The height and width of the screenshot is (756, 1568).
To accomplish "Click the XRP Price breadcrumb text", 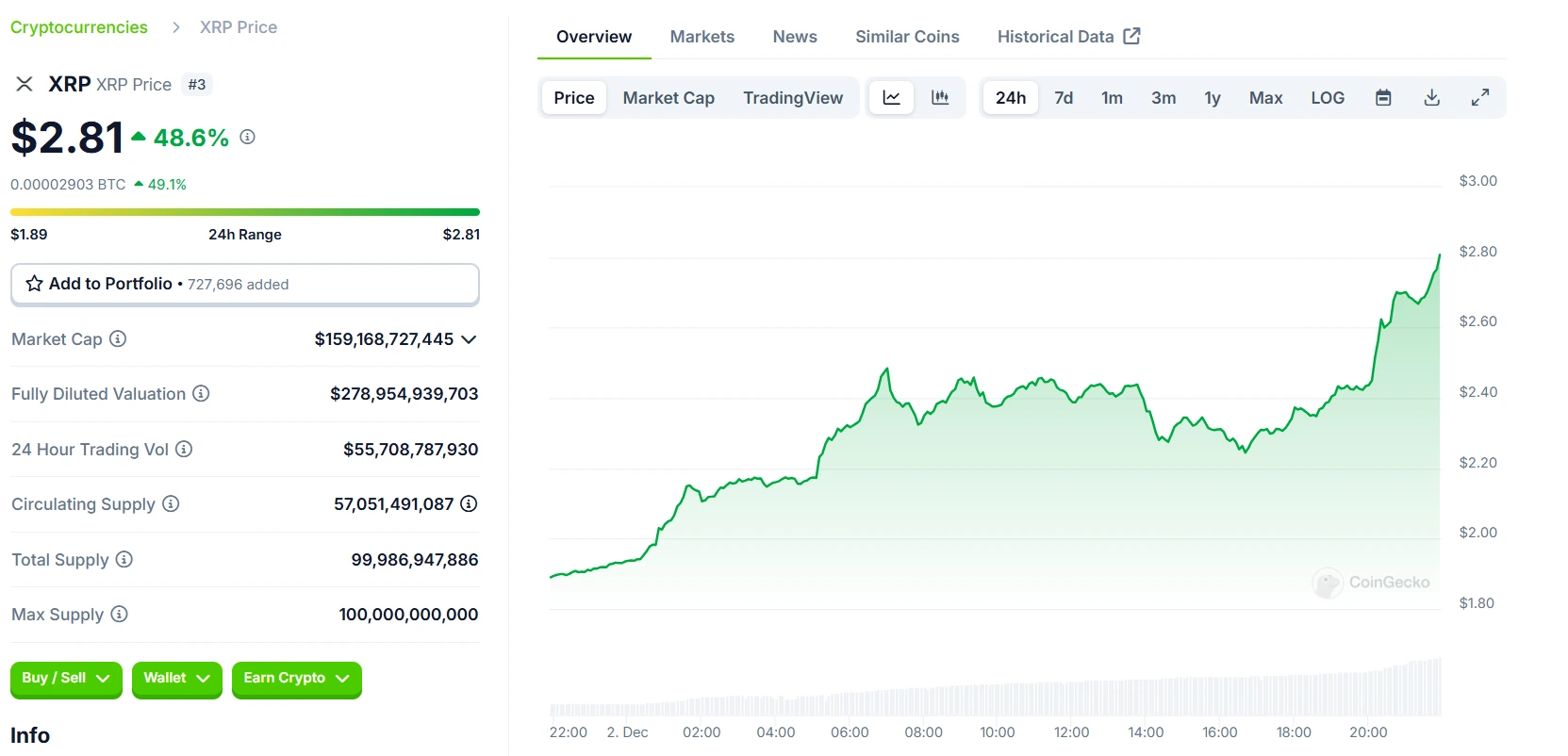I will pyautogui.click(x=239, y=27).
